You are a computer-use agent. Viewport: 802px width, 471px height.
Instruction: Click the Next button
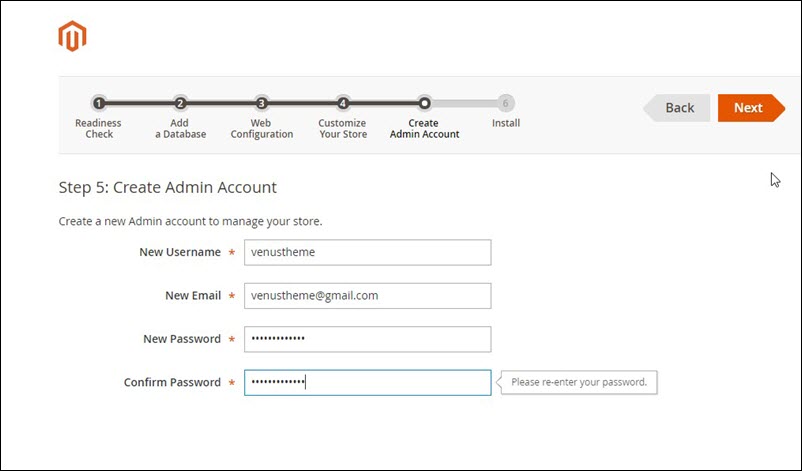[x=748, y=108]
